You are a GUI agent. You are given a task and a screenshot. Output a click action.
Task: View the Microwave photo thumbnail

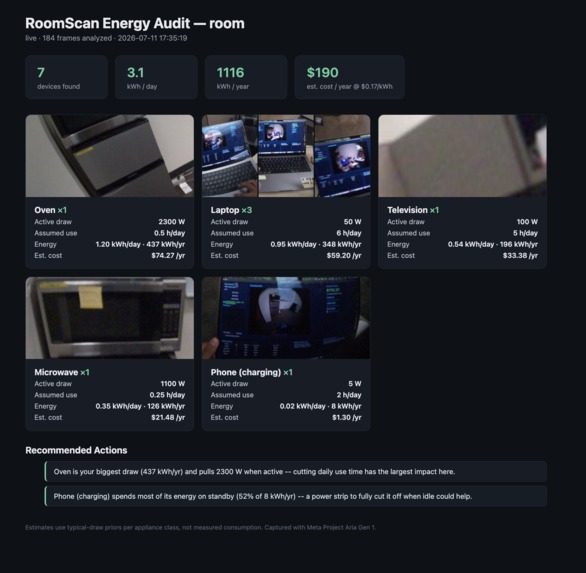coord(110,318)
